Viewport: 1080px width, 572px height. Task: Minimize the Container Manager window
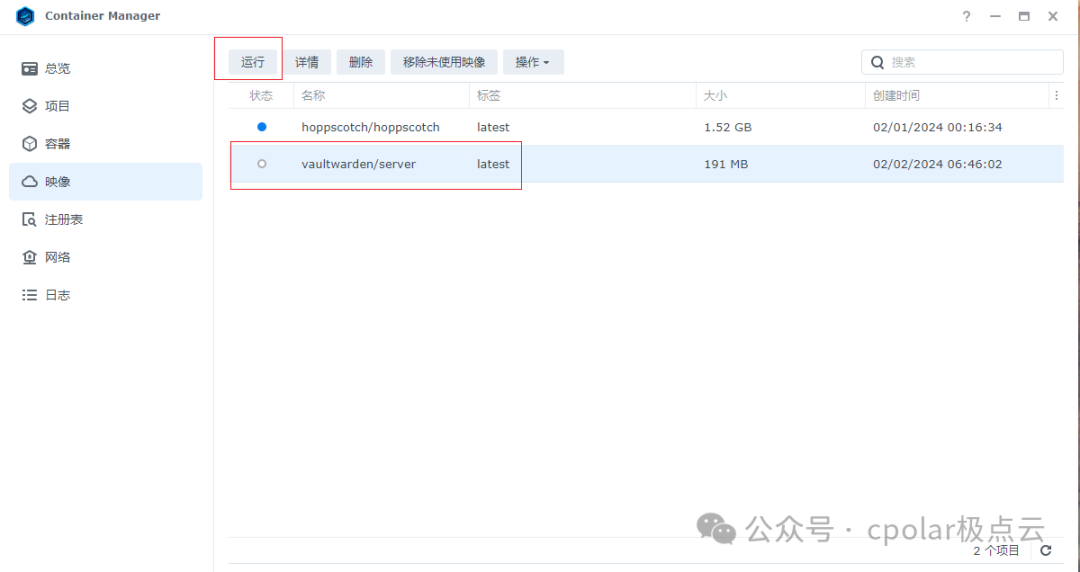point(995,17)
